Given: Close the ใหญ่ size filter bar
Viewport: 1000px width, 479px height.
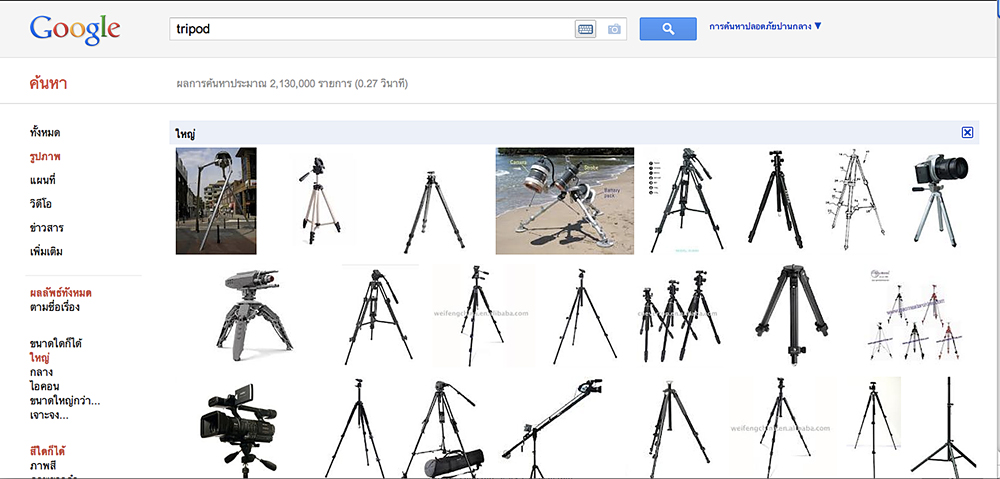Looking at the screenshot, I should click(967, 133).
